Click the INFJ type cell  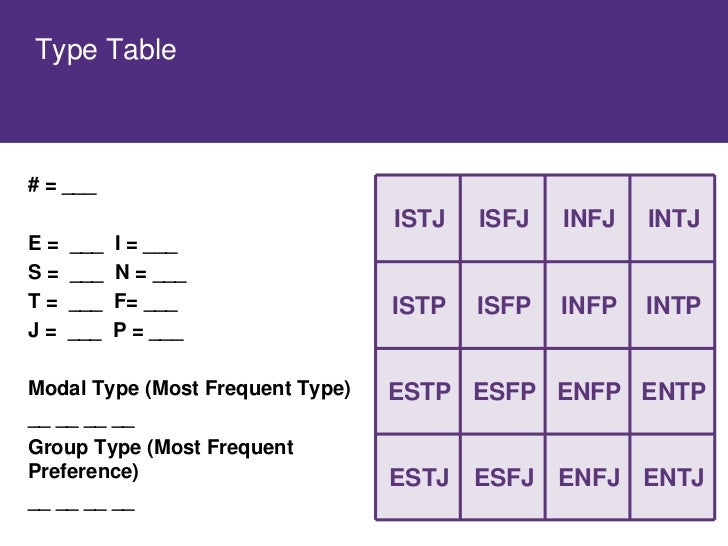coord(588,218)
